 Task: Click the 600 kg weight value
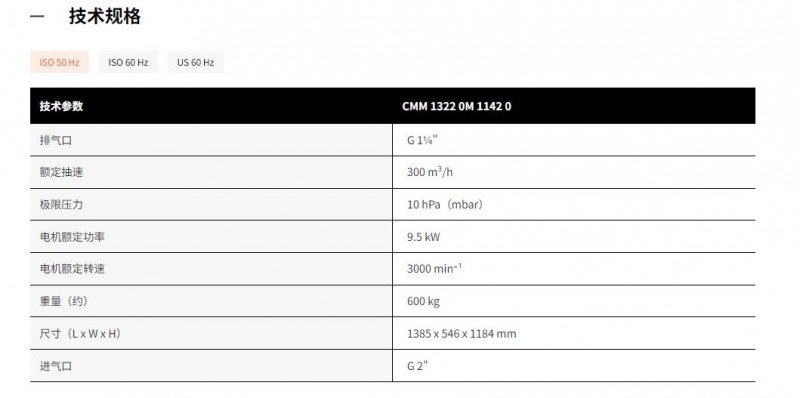423,302
